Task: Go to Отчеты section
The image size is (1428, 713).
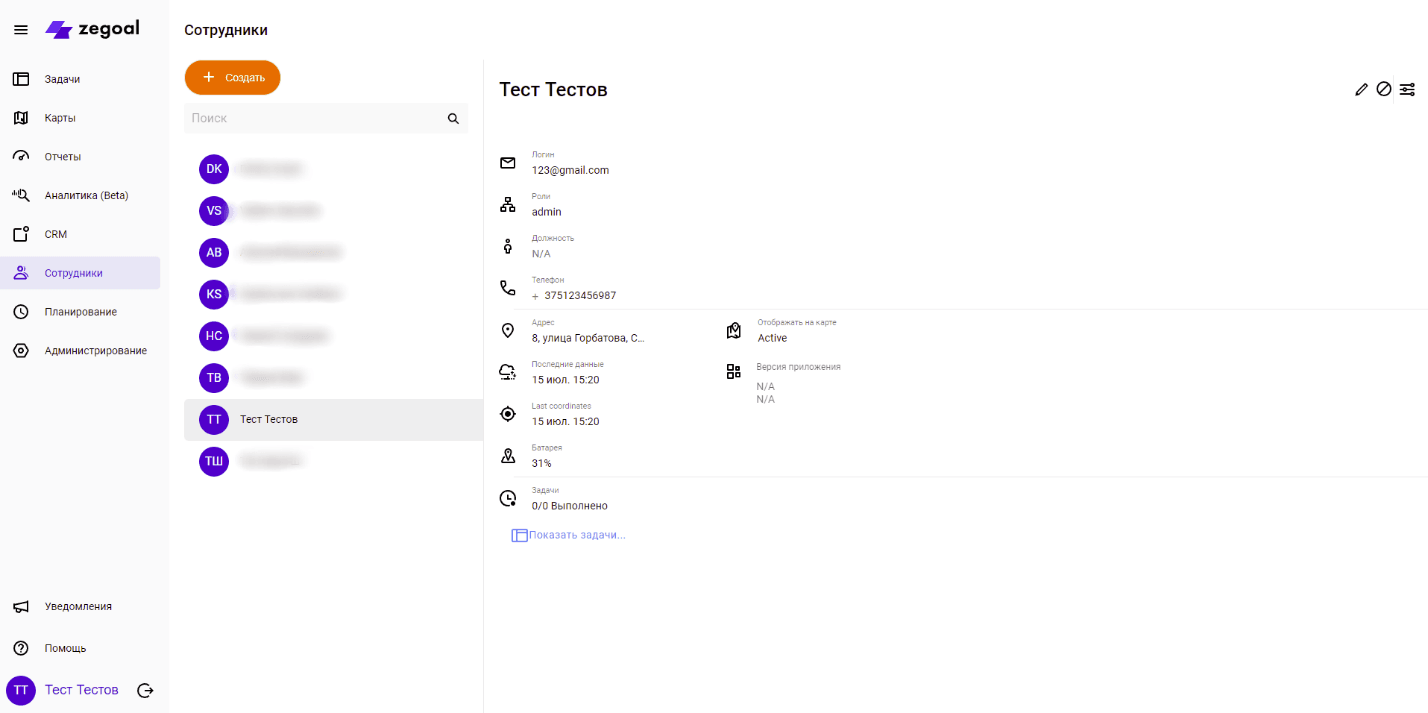Action: (x=62, y=157)
